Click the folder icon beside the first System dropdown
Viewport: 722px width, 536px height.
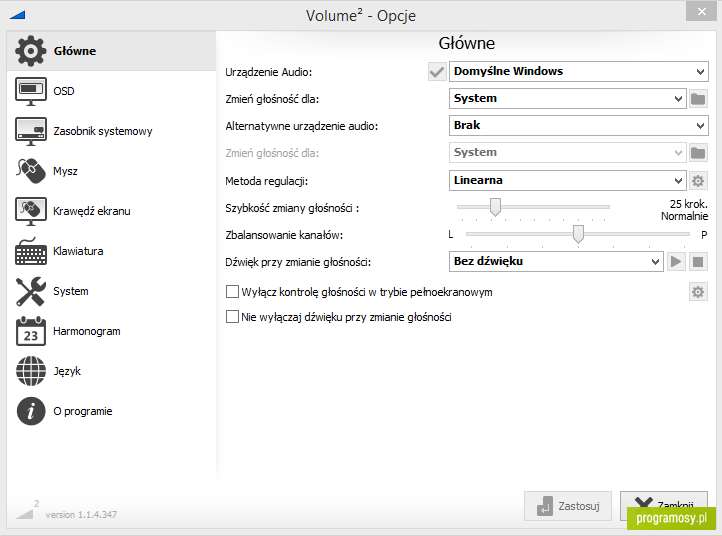click(x=698, y=99)
